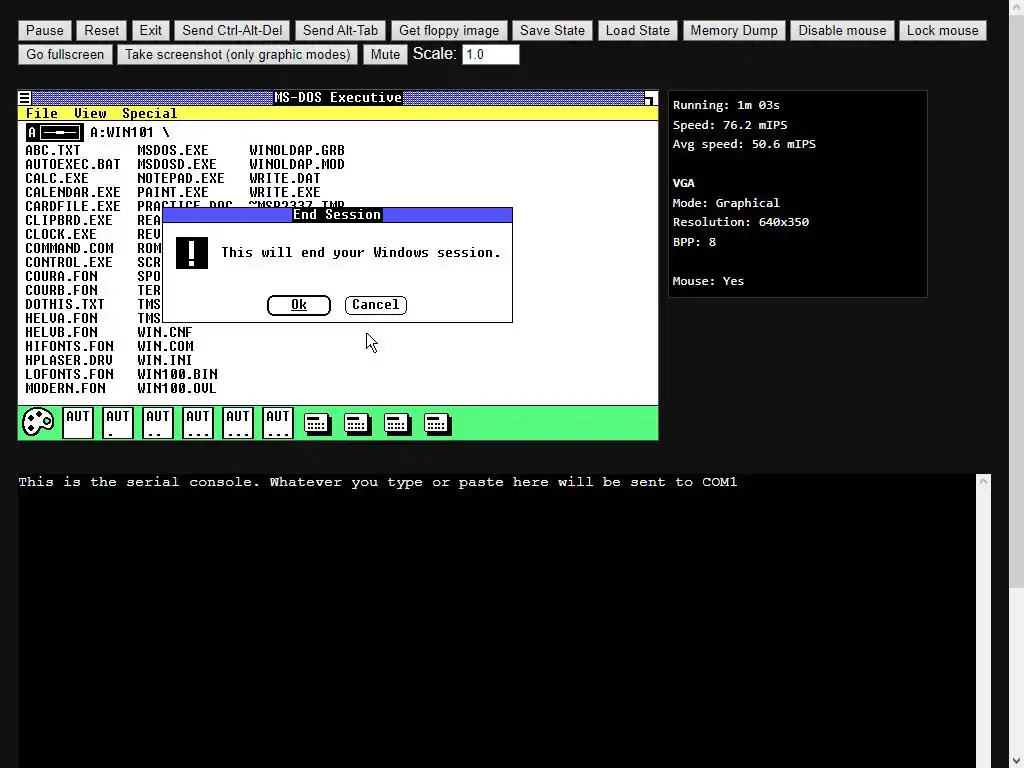1024x768 pixels.
Task: Select ABC.TXT file
Action: [x=53, y=150]
